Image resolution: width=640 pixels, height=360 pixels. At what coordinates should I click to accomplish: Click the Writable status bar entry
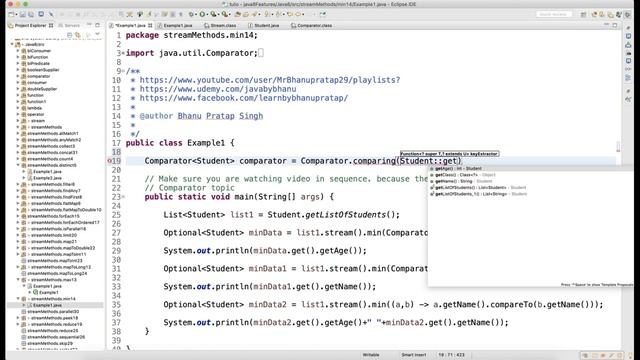[x=371, y=355]
